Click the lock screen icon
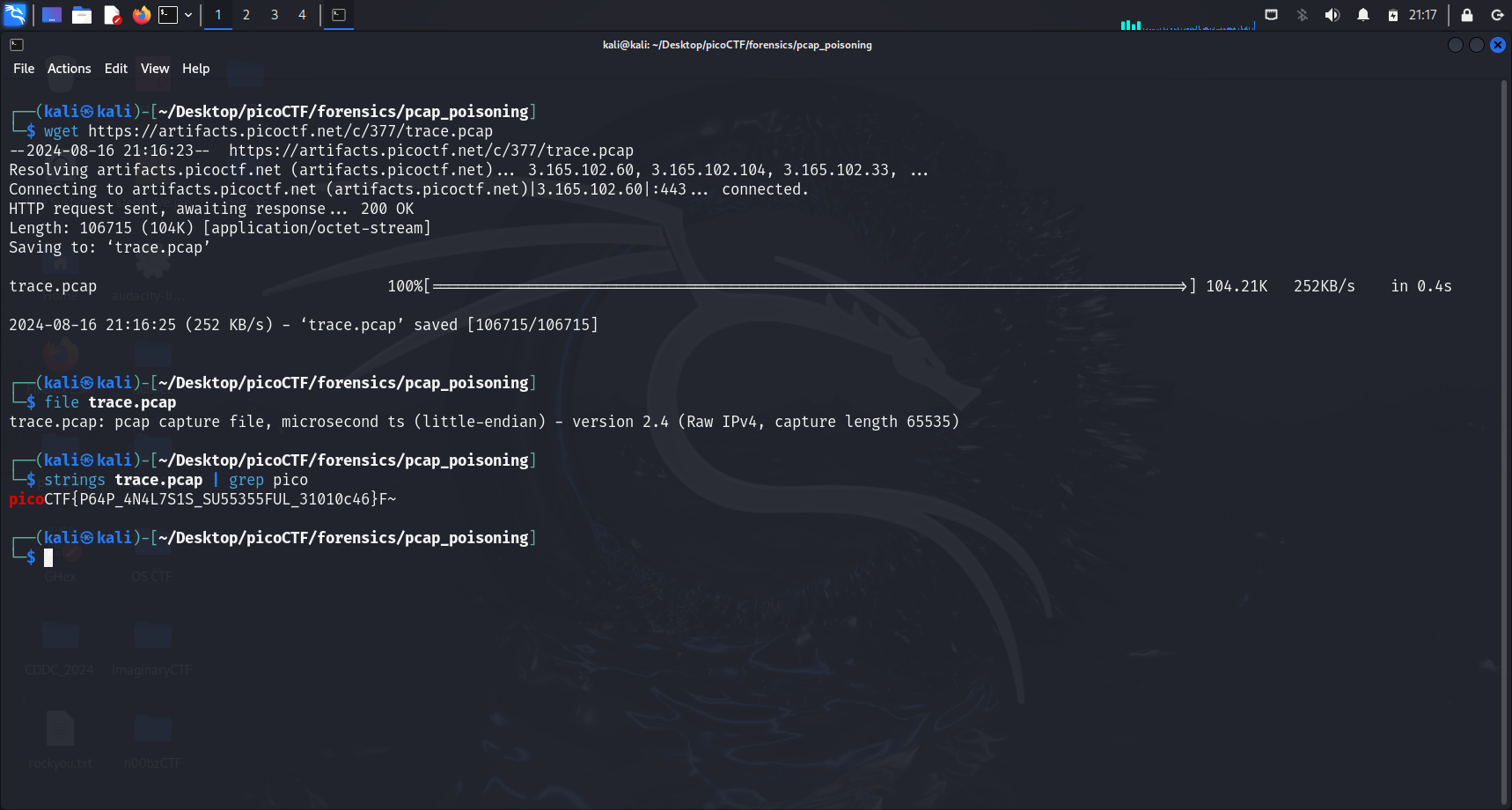The height and width of the screenshot is (810, 1512). pos(1466,15)
